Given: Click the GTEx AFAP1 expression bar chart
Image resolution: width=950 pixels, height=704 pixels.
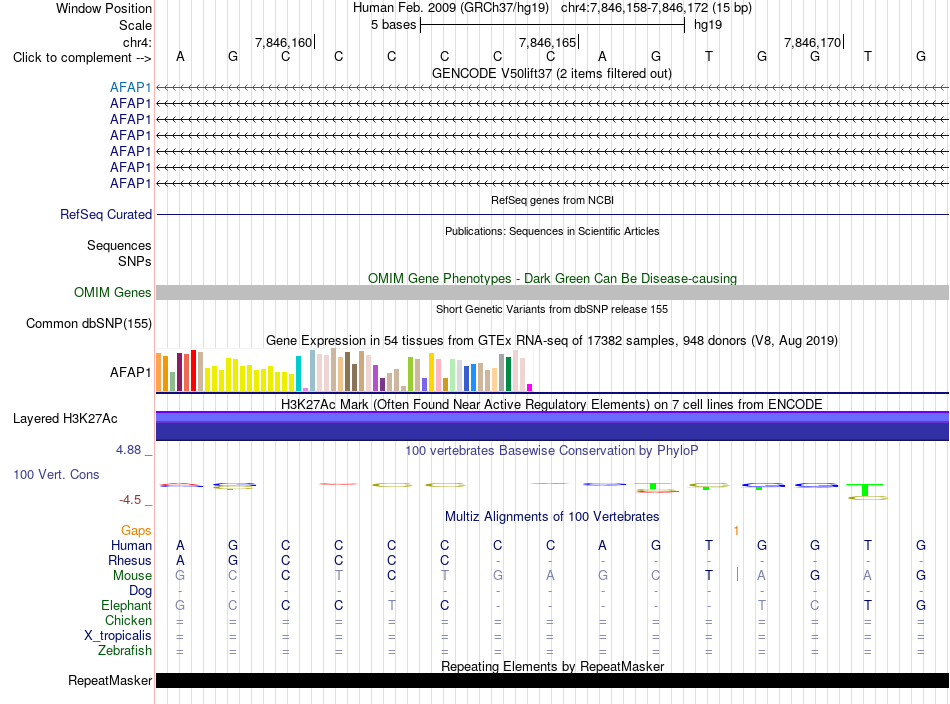Looking at the screenshot, I should point(344,370).
